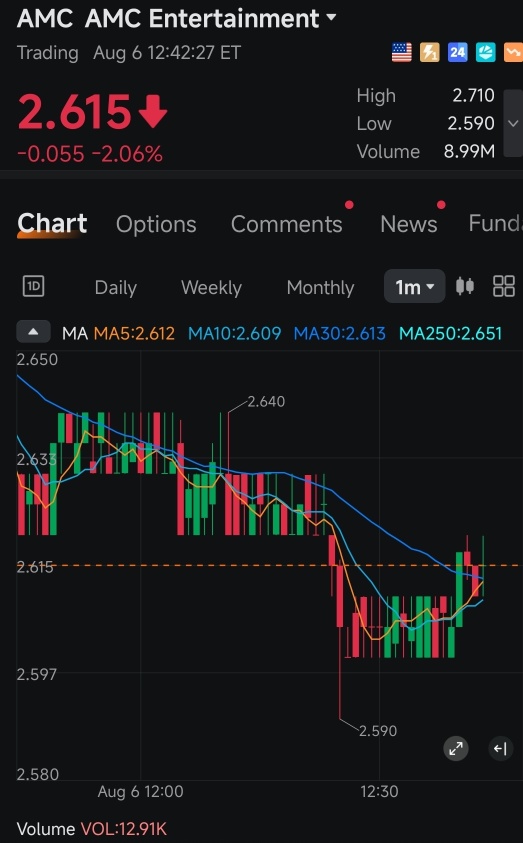
Task: Tap the Aug 6 12:00 time axis label
Action: [140, 791]
